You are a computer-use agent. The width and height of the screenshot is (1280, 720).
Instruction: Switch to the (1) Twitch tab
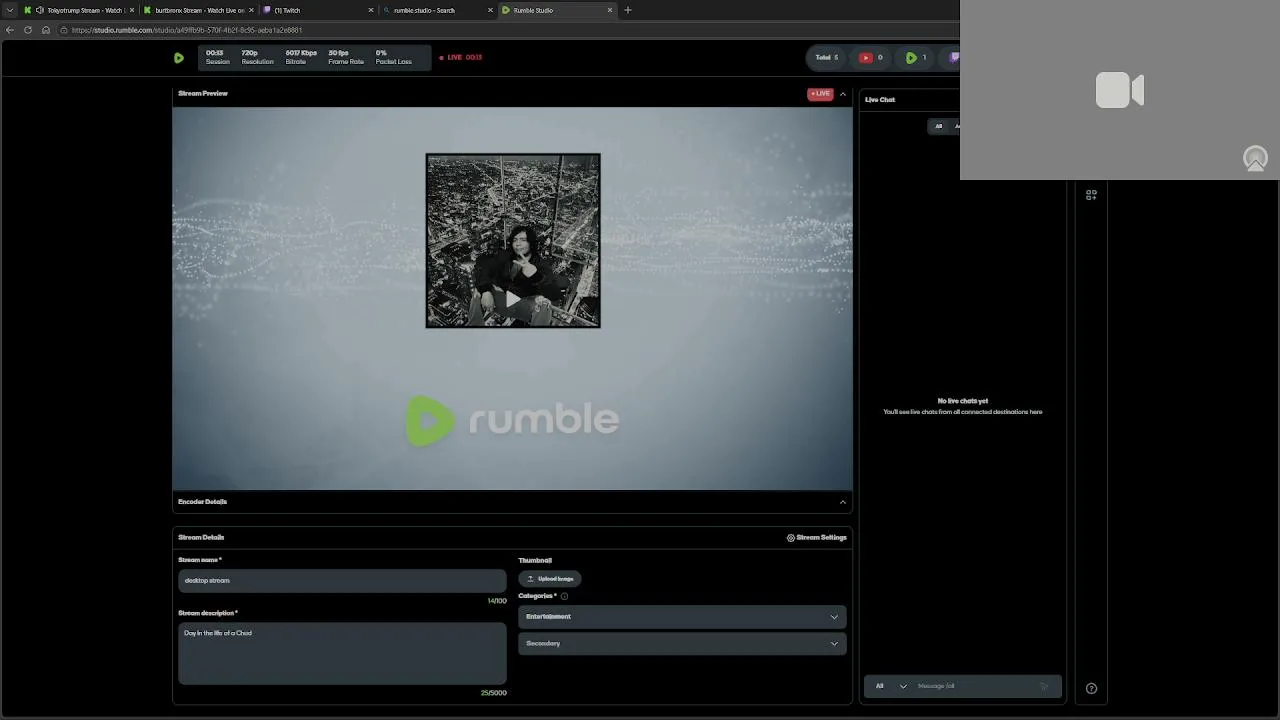coord(318,10)
